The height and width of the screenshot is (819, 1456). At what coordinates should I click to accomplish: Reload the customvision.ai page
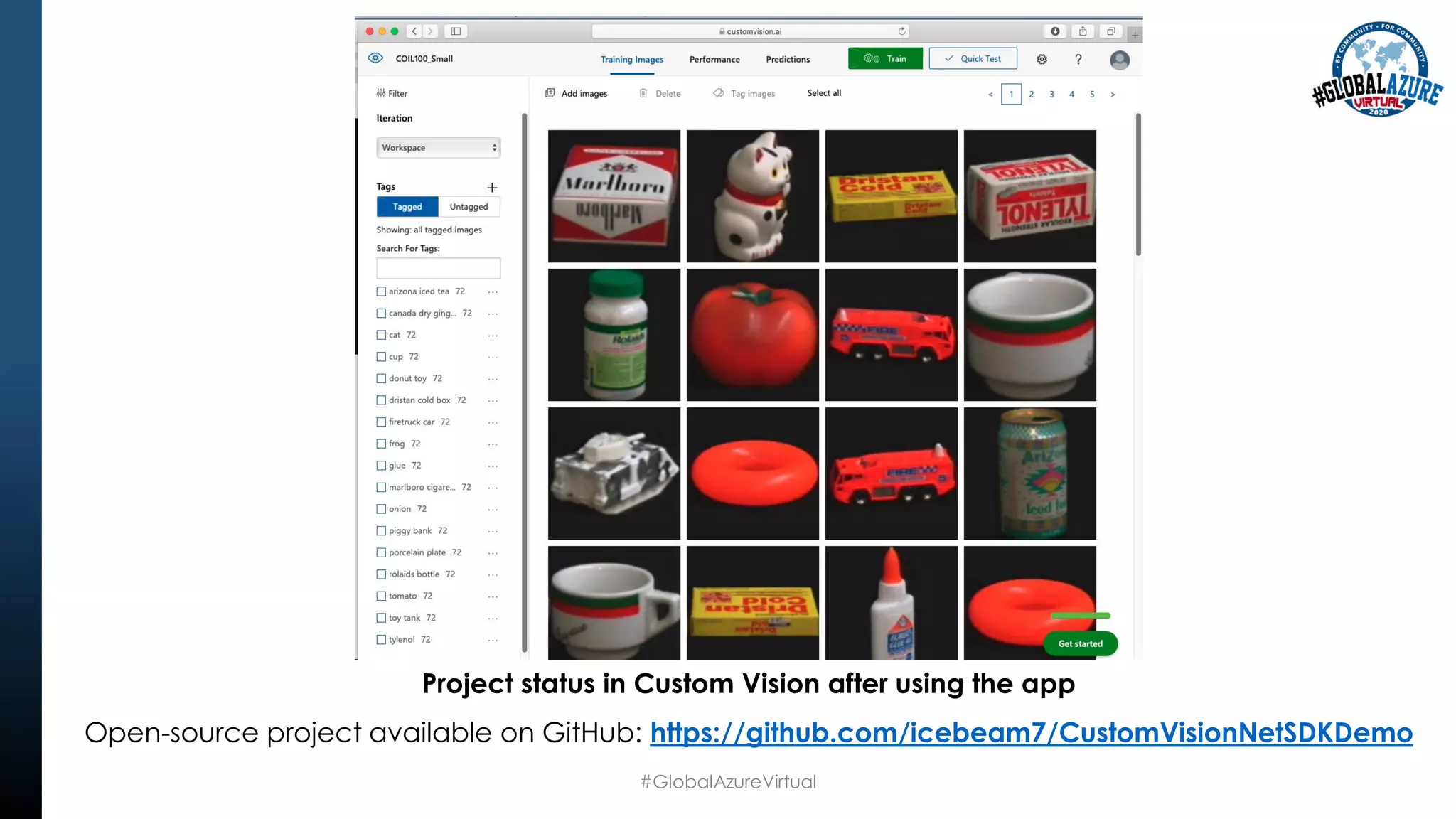click(x=901, y=31)
